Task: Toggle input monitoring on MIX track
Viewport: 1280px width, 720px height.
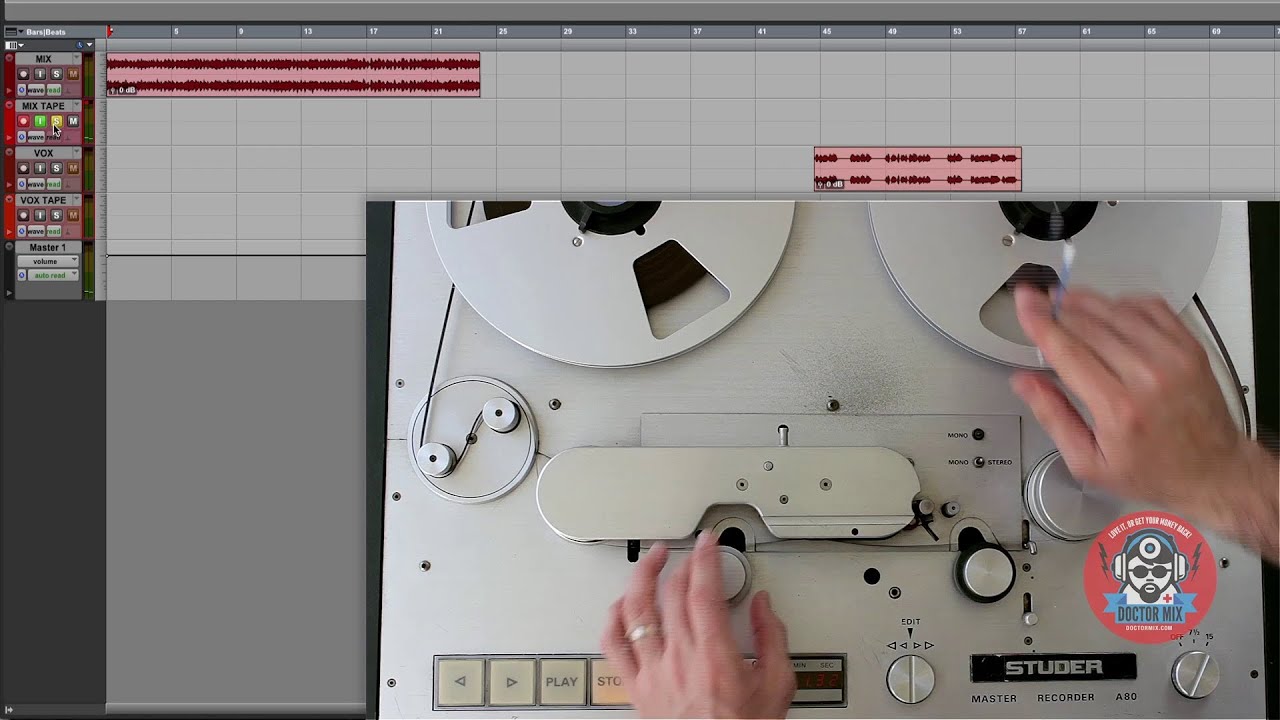Action: [x=40, y=74]
